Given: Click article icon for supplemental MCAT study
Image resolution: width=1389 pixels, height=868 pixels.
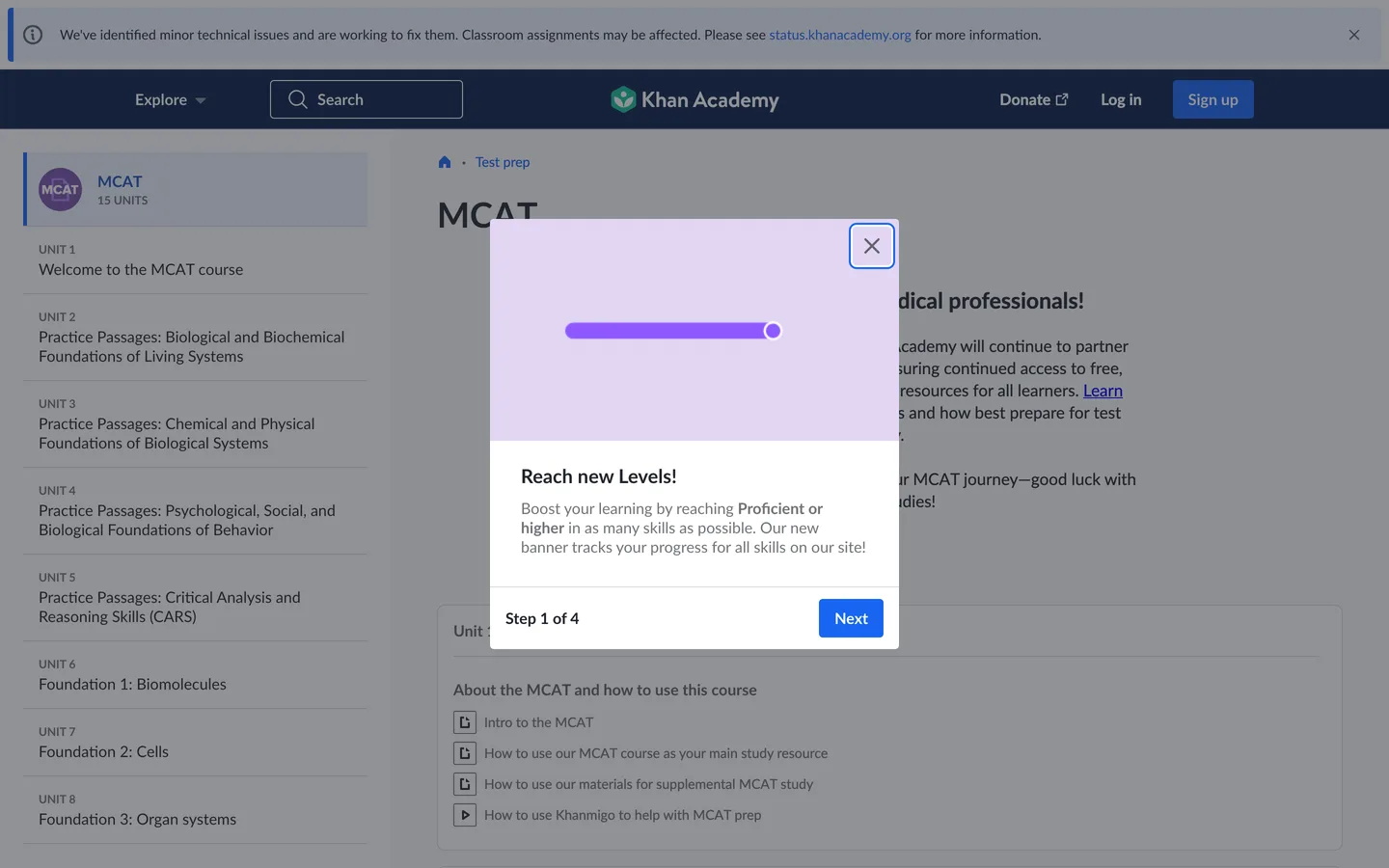Looking at the screenshot, I should 465,784.
